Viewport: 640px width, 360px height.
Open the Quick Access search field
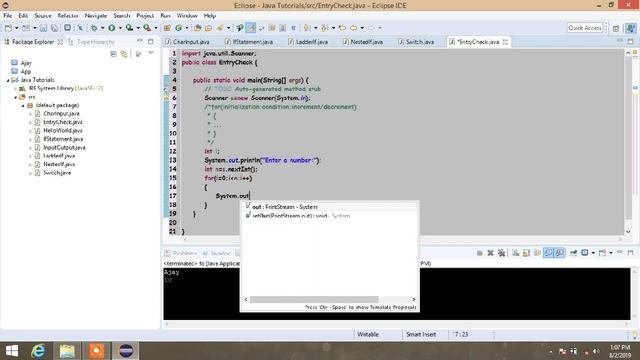tap(585, 28)
